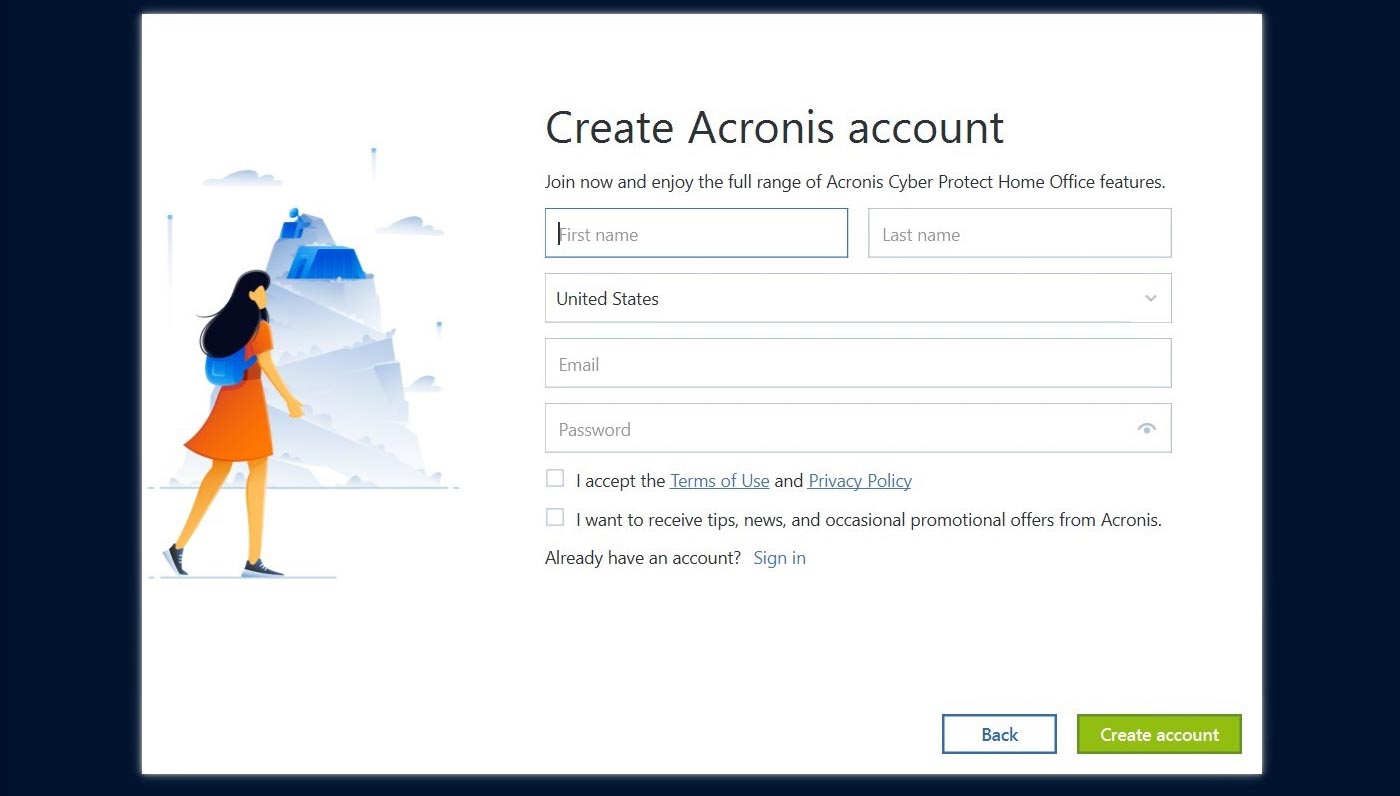Follow the Sign in link

[779, 558]
